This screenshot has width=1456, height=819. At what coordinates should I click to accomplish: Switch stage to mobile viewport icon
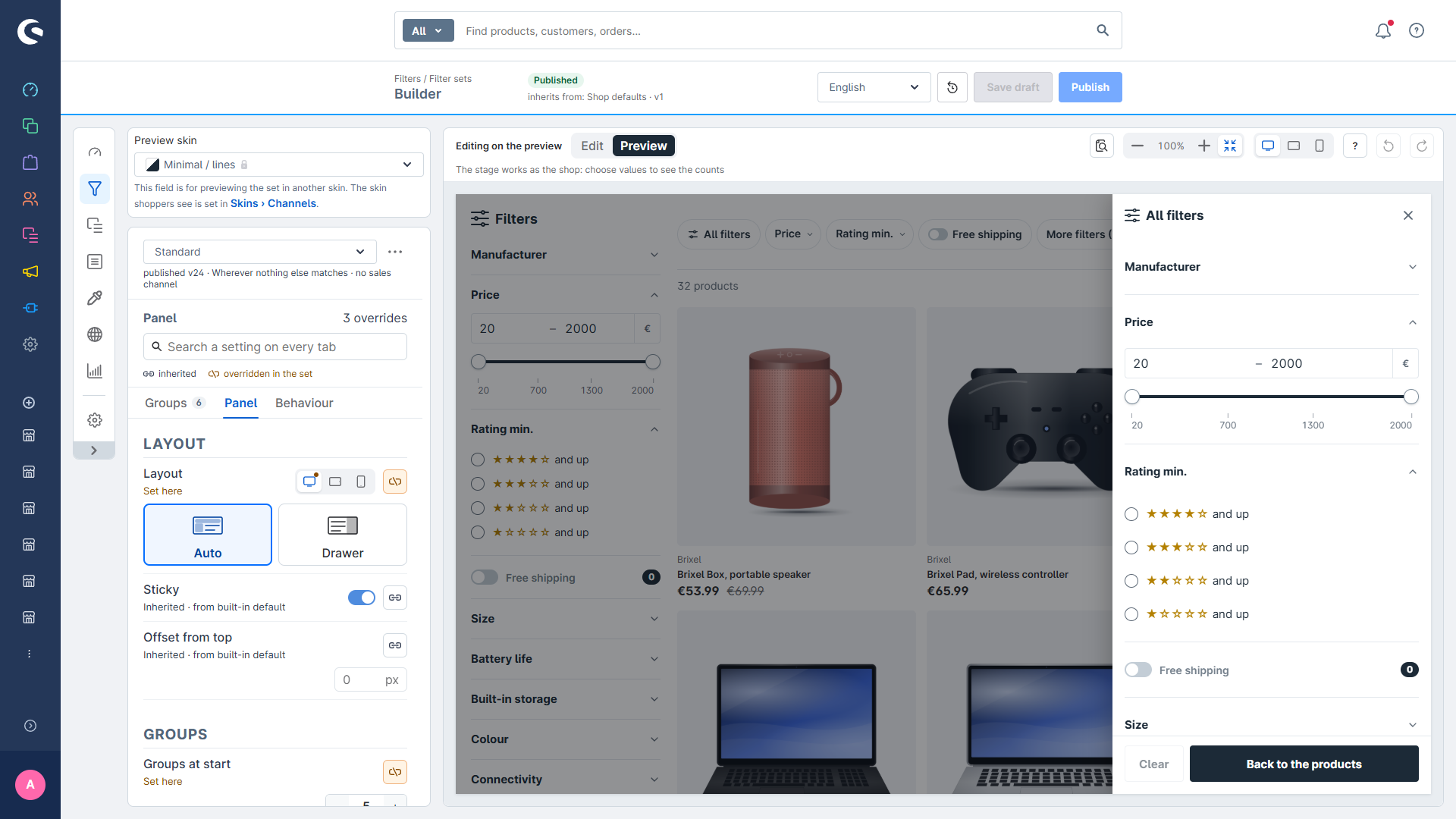tap(1319, 146)
